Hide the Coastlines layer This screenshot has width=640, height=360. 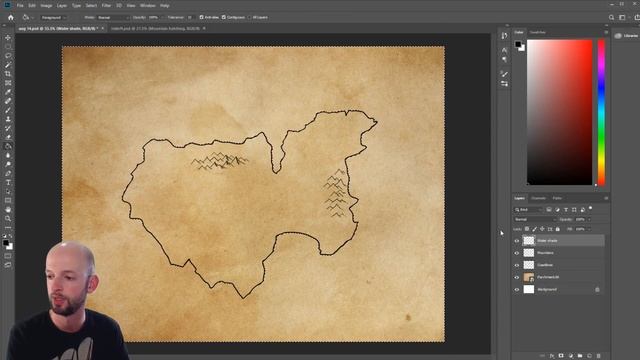(x=517, y=265)
